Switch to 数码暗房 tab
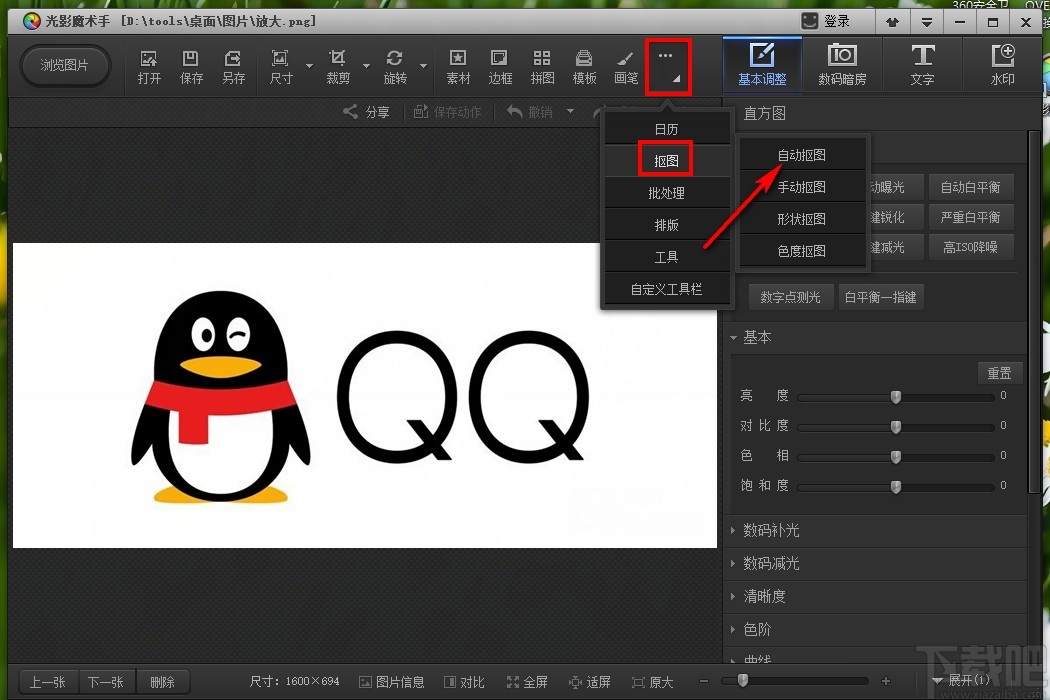Viewport: 1050px width, 700px height. 842,65
